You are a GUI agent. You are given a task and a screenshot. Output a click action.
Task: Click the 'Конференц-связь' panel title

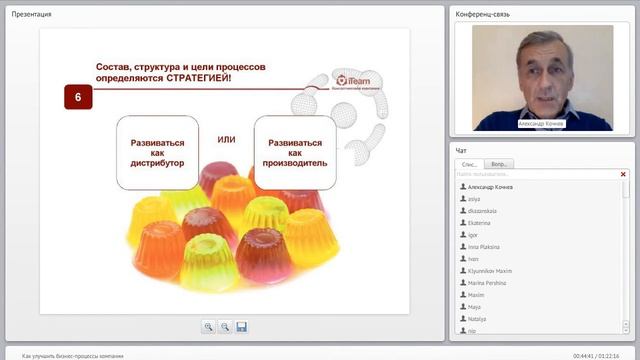[x=482, y=14]
